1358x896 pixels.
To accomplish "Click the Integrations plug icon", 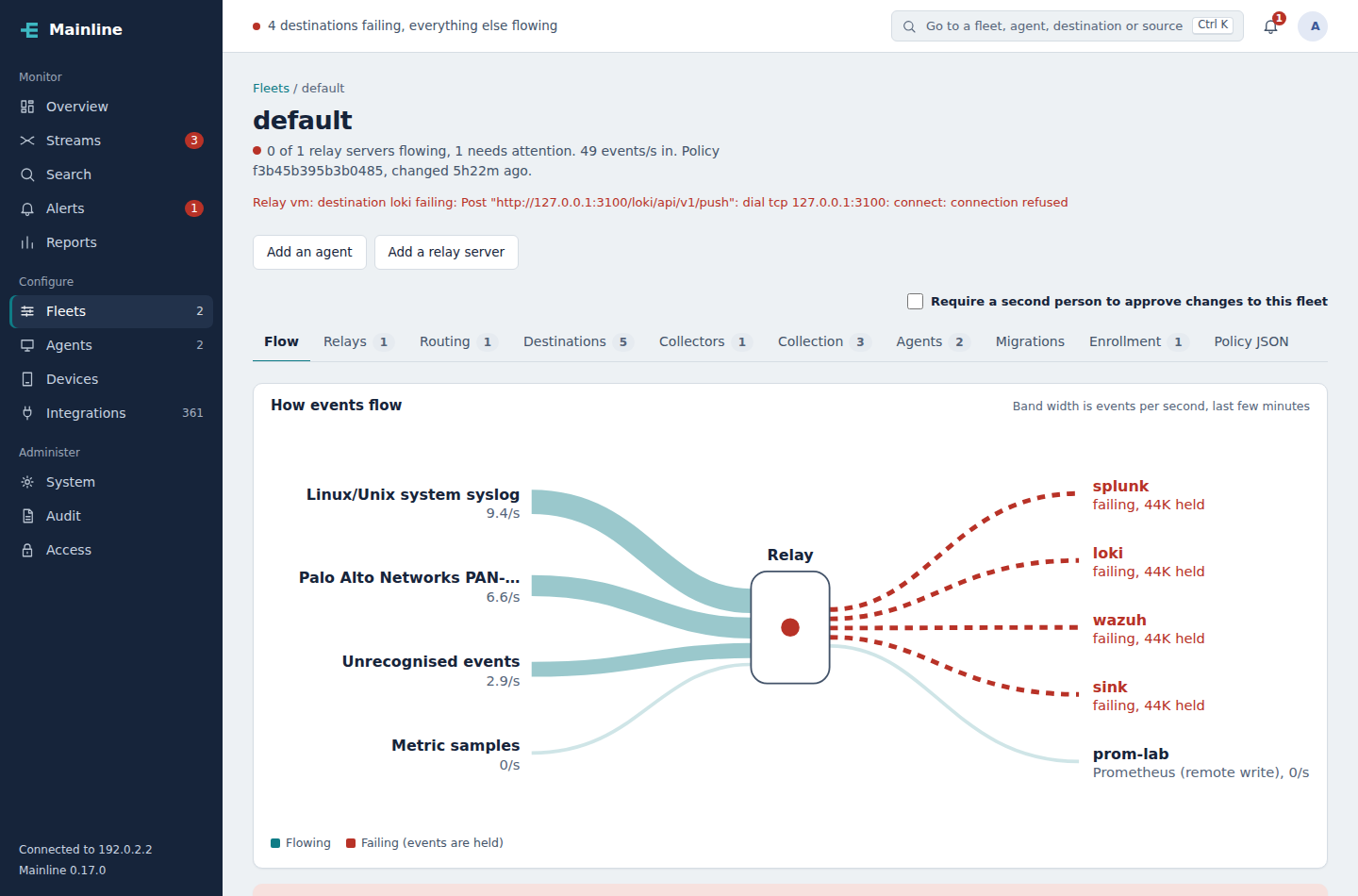I will click(27, 413).
